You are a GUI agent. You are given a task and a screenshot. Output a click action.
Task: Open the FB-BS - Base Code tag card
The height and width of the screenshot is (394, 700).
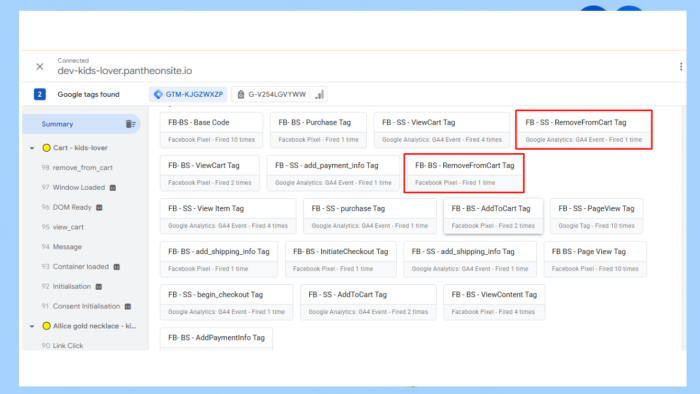[211, 130]
